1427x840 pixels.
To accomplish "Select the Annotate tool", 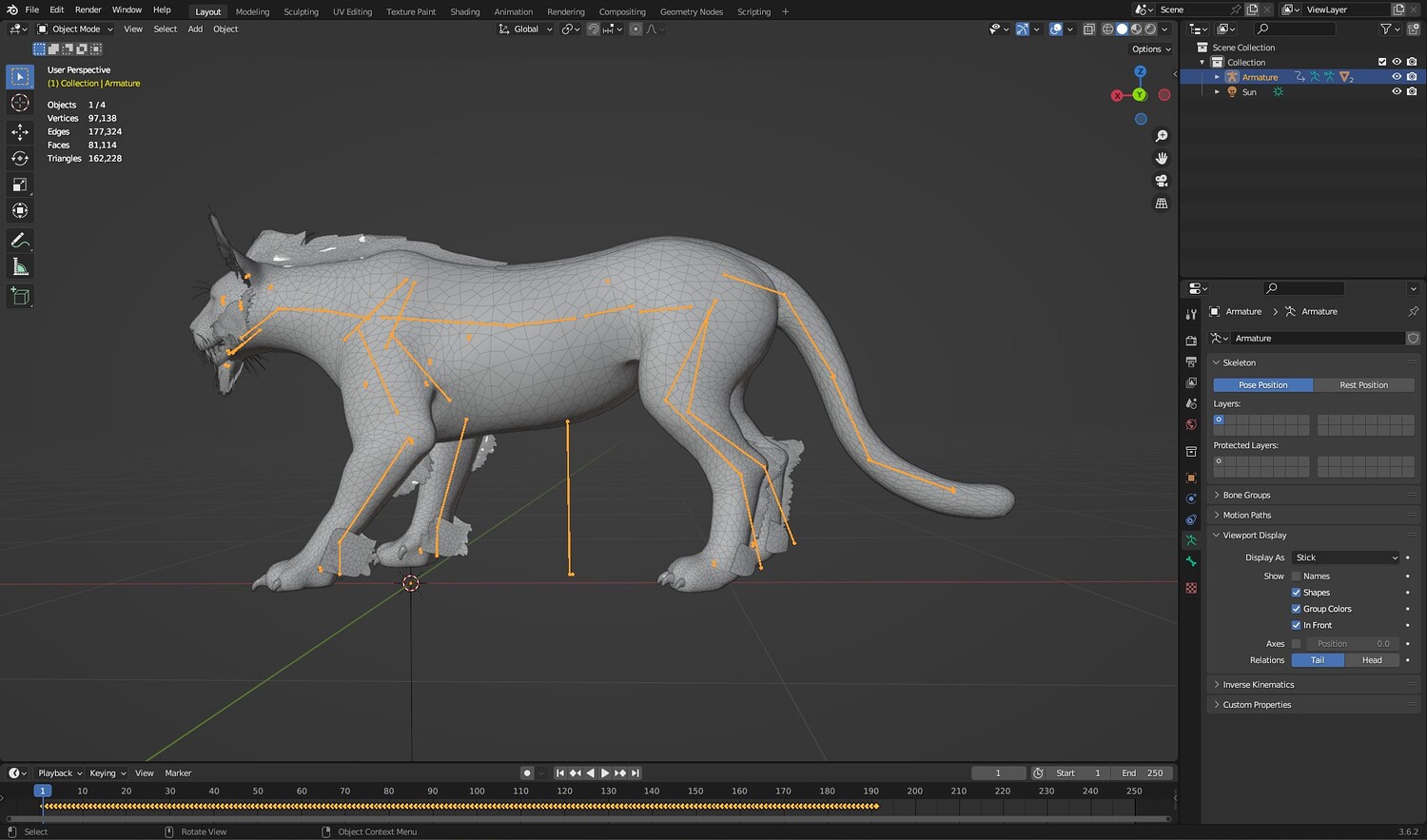I will (20, 241).
